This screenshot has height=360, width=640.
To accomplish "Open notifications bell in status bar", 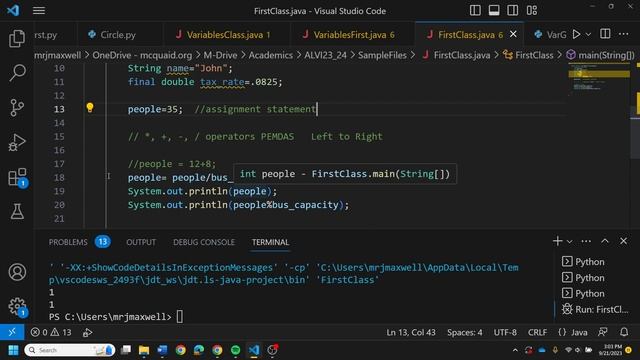I will 624,332.
